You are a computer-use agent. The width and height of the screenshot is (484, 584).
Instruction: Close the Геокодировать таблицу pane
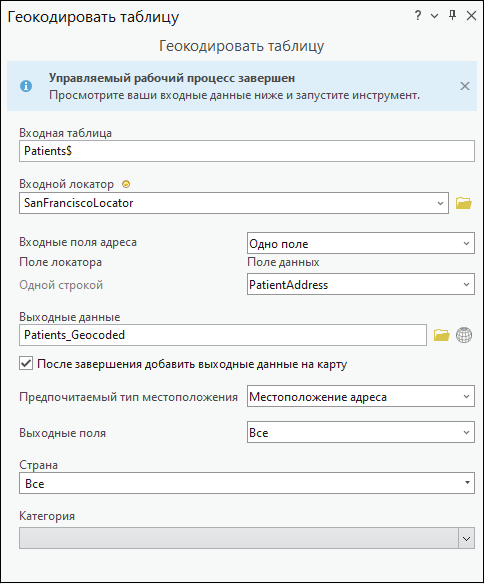click(471, 16)
